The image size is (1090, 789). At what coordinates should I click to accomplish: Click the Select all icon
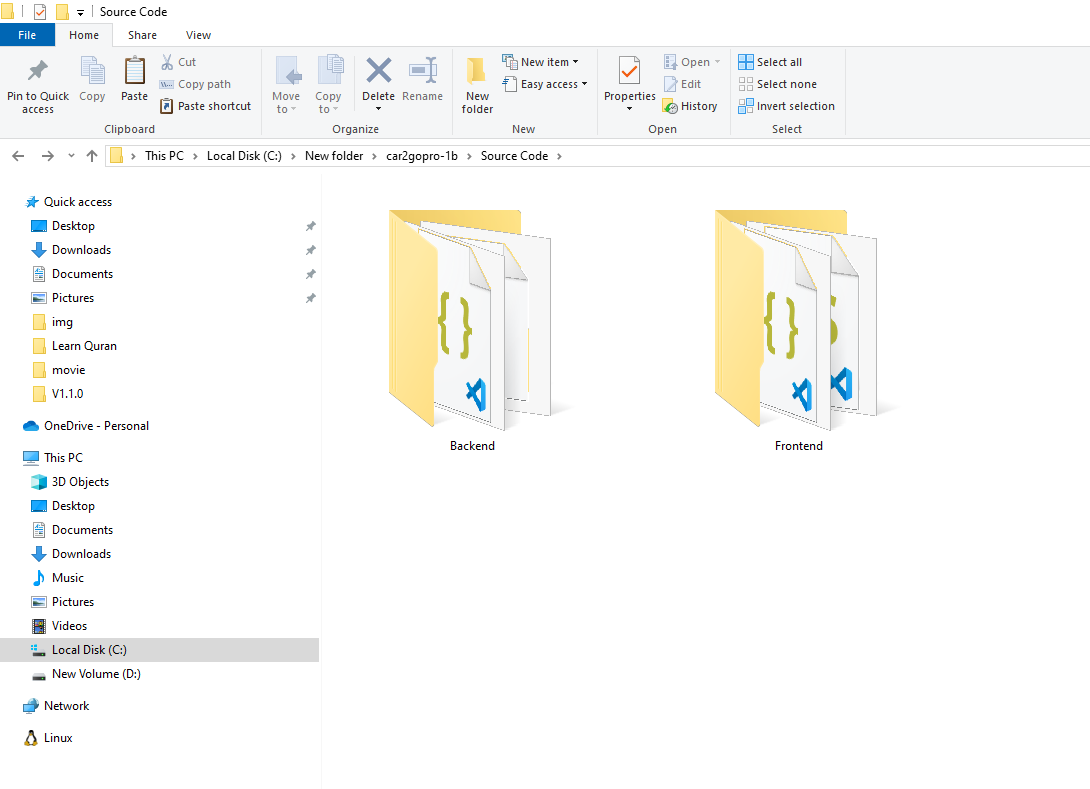(746, 62)
